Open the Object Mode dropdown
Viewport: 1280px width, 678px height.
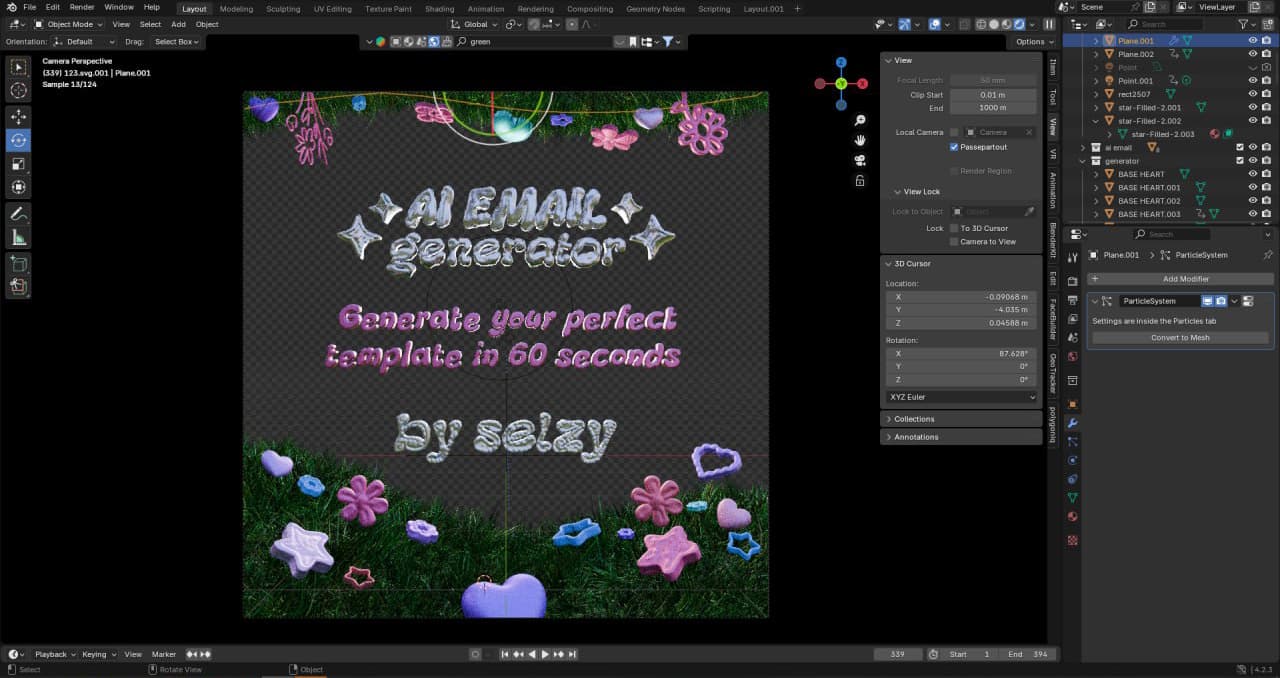point(67,24)
